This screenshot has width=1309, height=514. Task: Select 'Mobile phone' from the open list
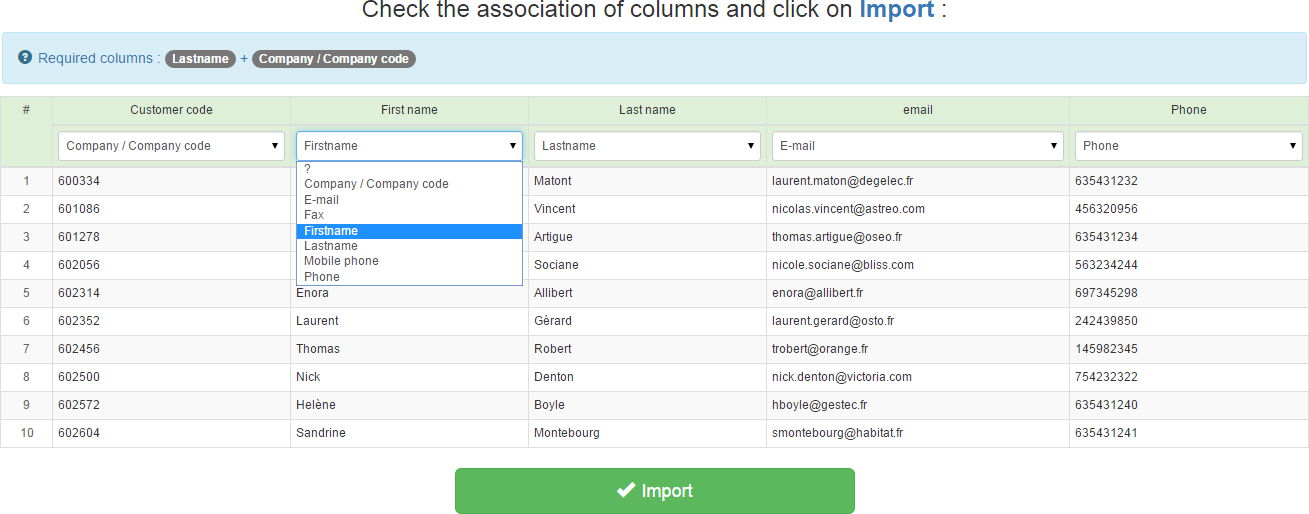(341, 261)
